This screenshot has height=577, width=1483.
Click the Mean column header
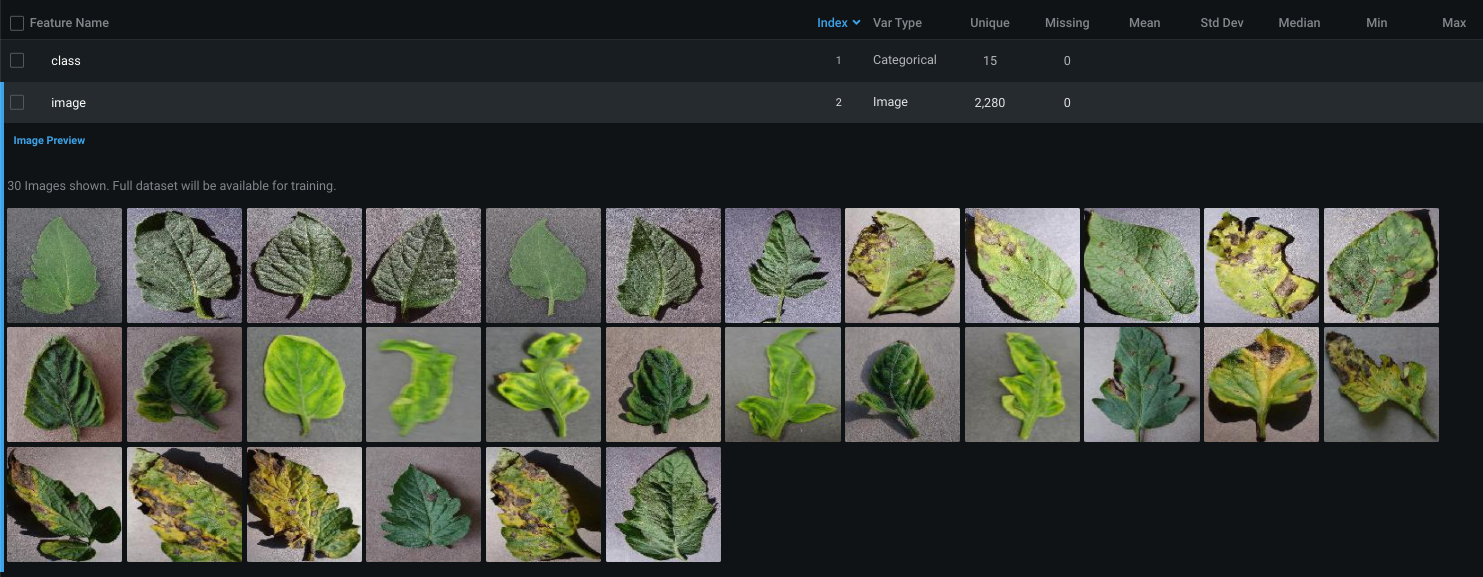1144,23
